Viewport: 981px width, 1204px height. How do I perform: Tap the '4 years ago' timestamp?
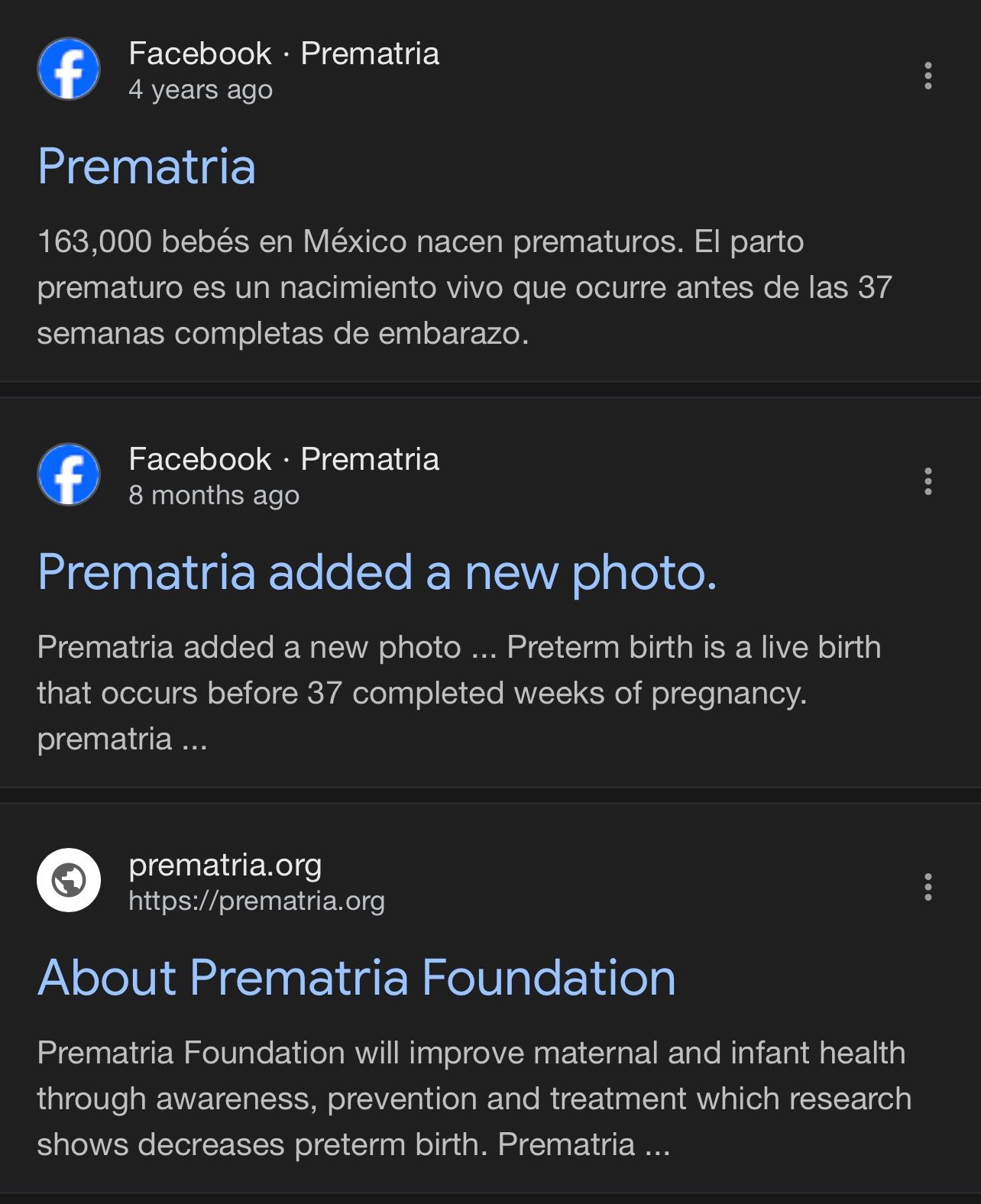200,90
